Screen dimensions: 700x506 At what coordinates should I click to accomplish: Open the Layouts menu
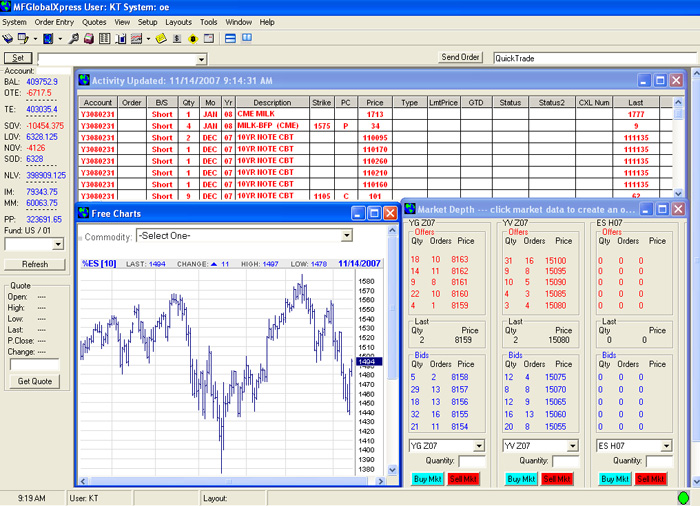coord(178,21)
